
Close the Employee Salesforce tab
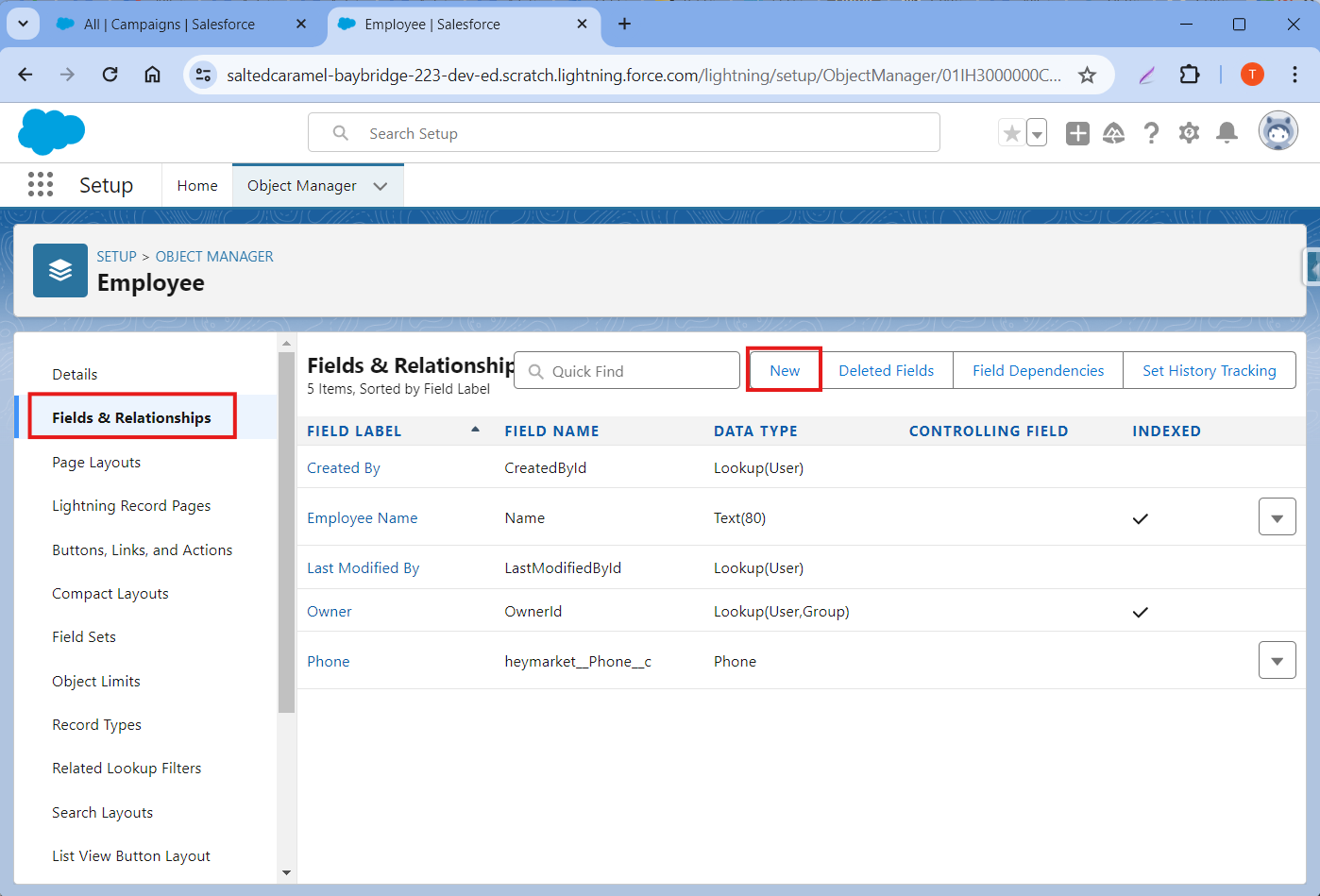583,24
